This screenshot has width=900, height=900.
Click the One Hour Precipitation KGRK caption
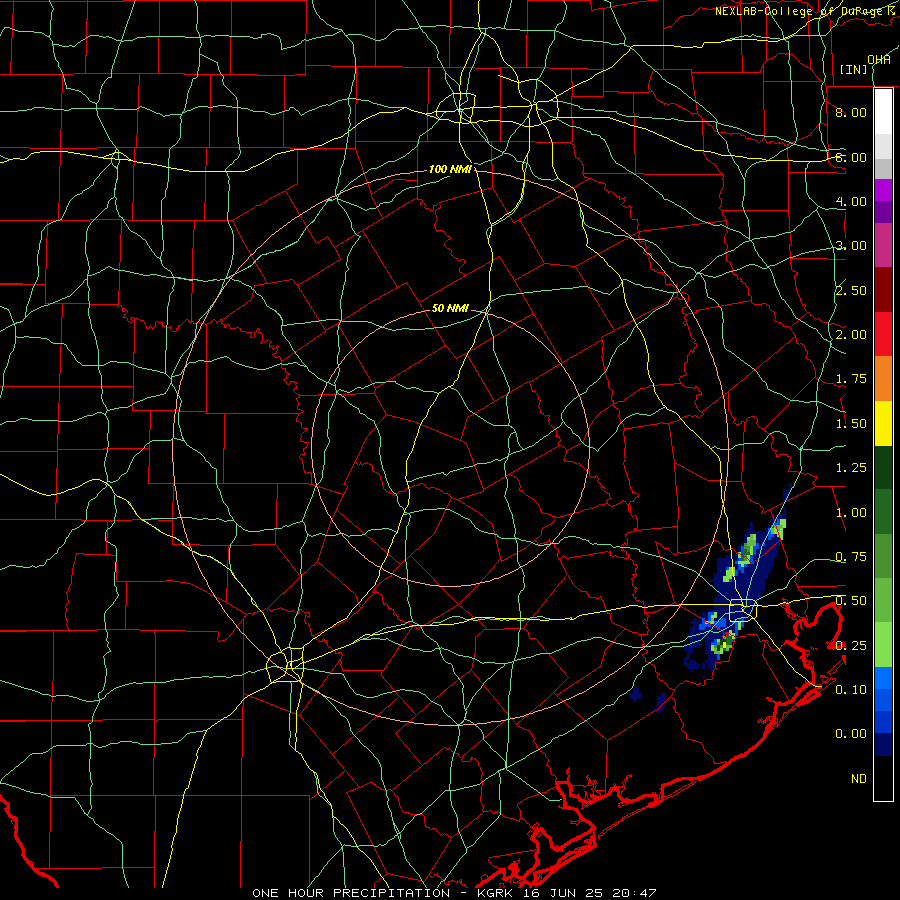coord(454,893)
